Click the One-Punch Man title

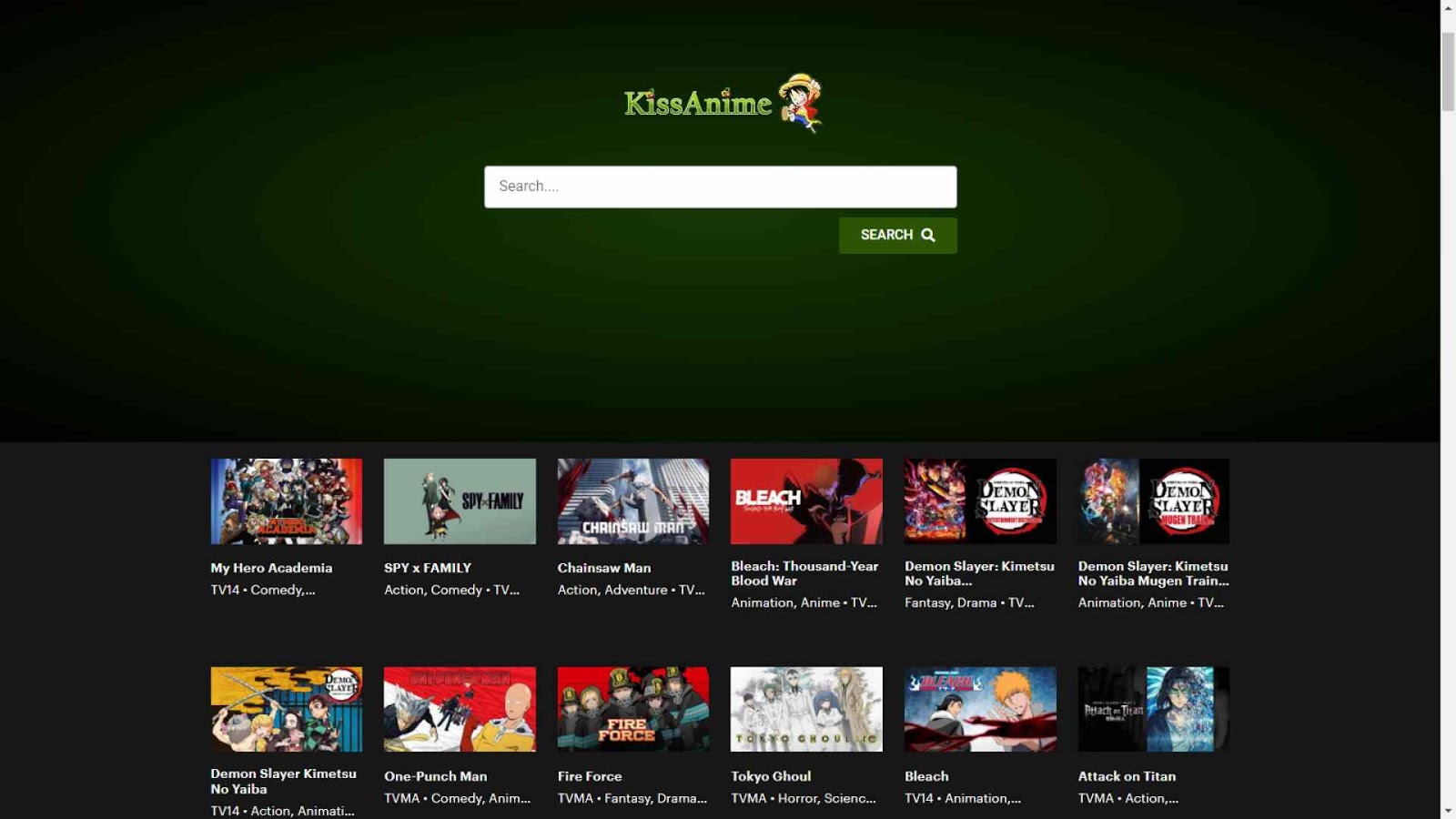pos(436,776)
